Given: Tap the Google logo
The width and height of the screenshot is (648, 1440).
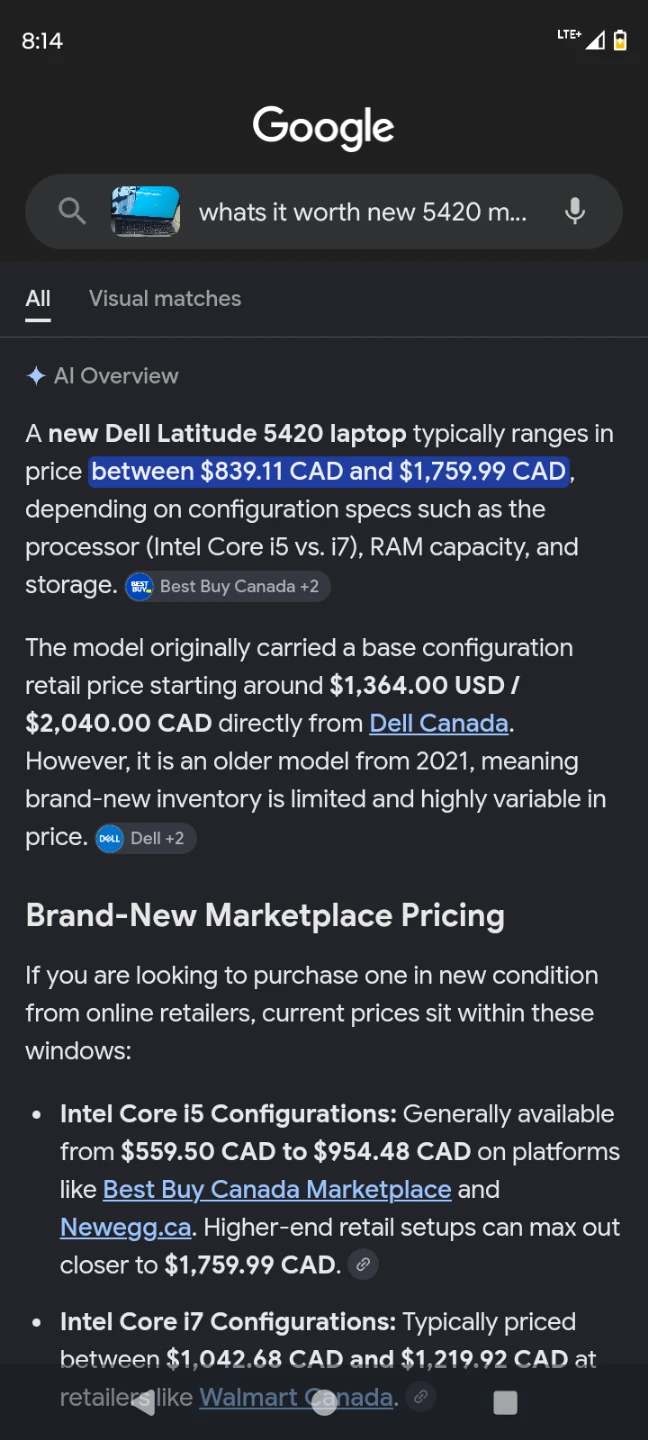Looking at the screenshot, I should pos(324,127).
